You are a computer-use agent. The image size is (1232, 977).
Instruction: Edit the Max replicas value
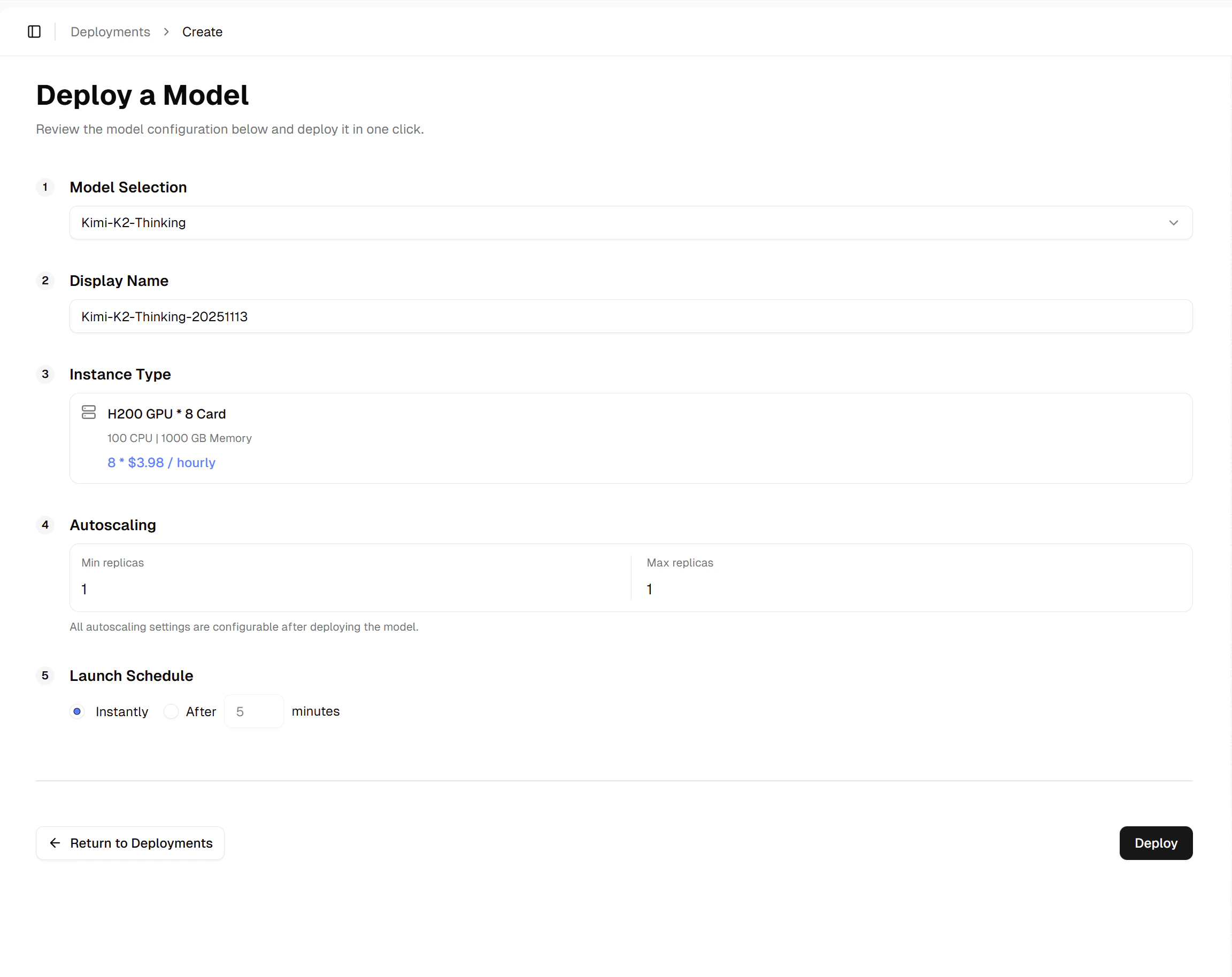[649, 590]
